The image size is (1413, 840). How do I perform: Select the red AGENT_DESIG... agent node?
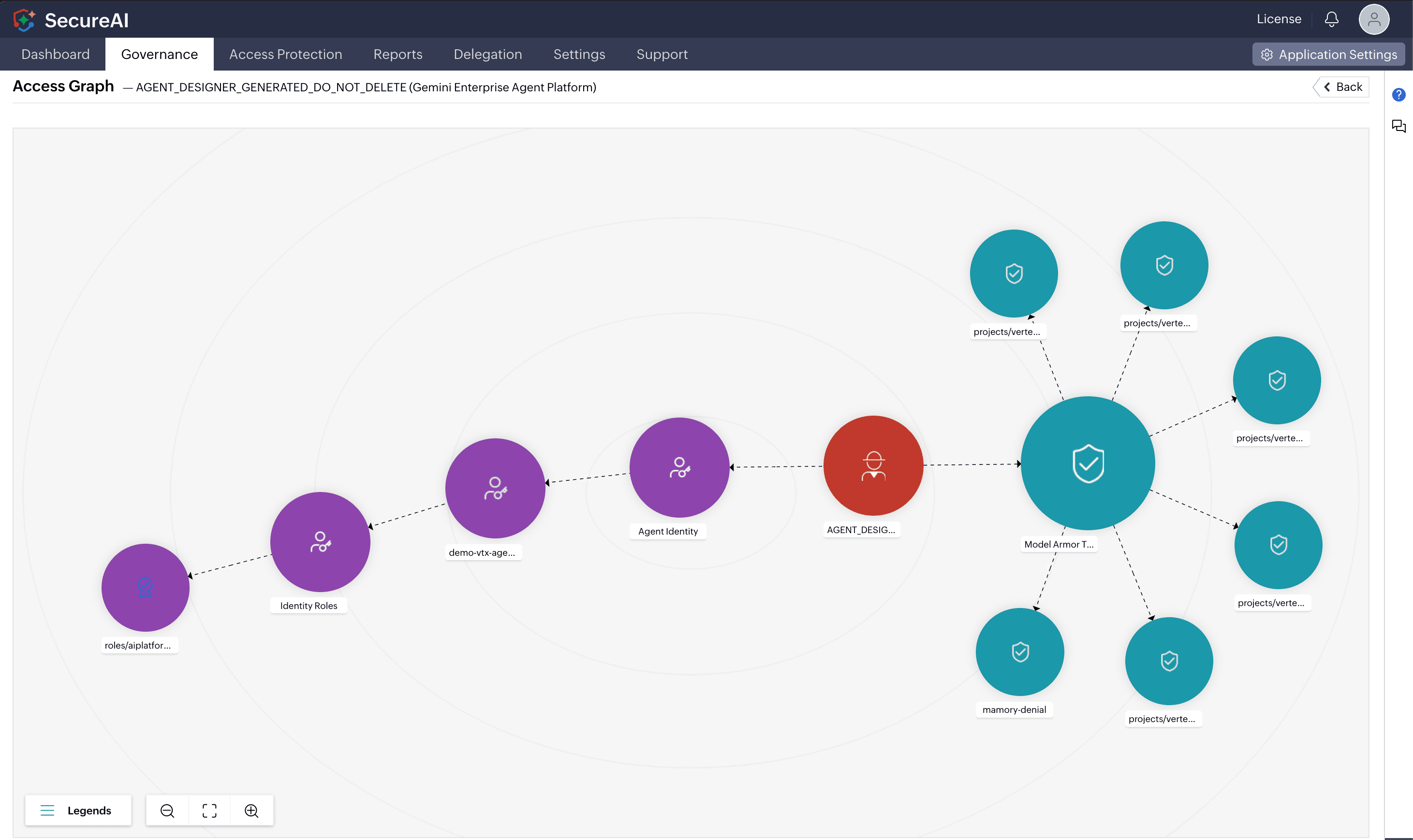pos(873,466)
